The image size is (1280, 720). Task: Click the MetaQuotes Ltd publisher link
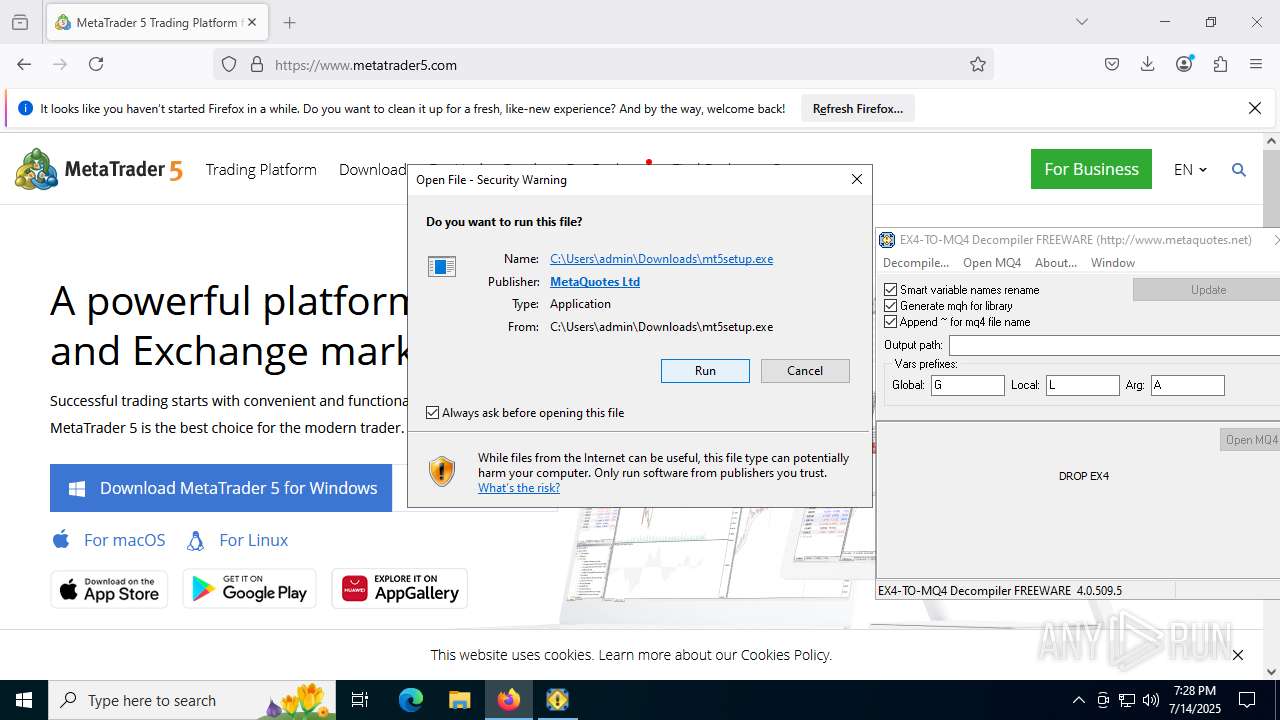tap(595, 281)
